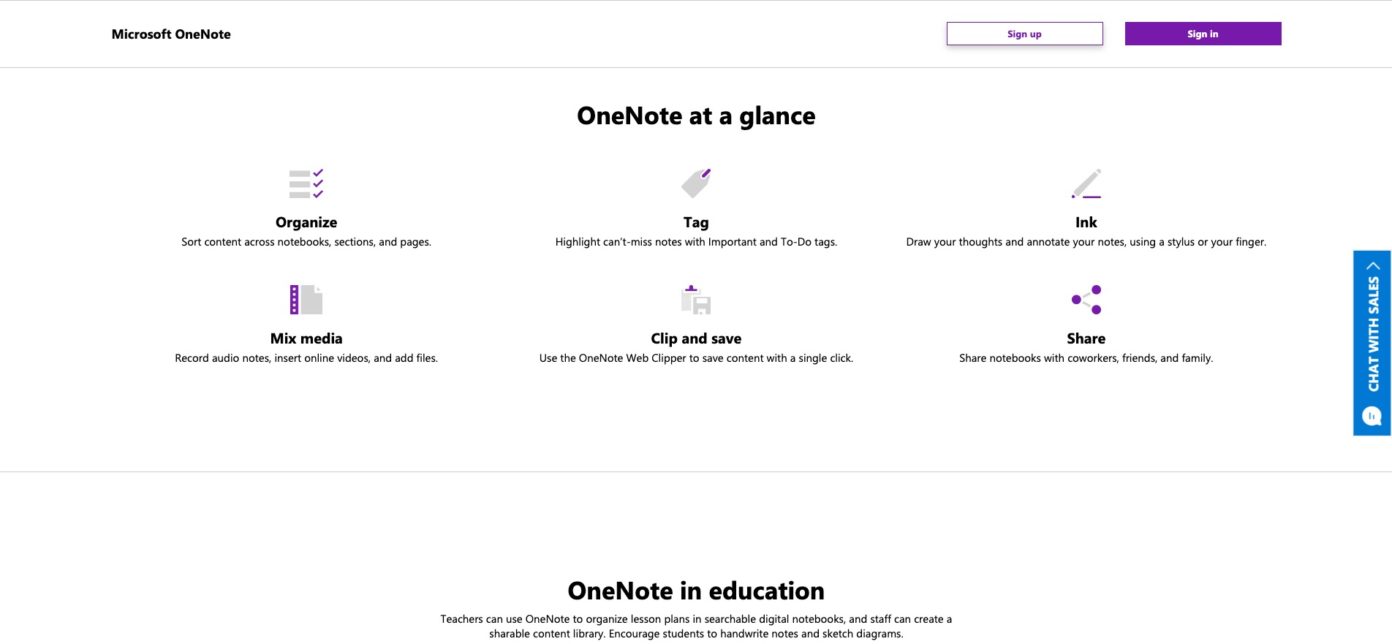This screenshot has height=644, width=1392.
Task: Select the Mix media heading
Action: click(306, 338)
